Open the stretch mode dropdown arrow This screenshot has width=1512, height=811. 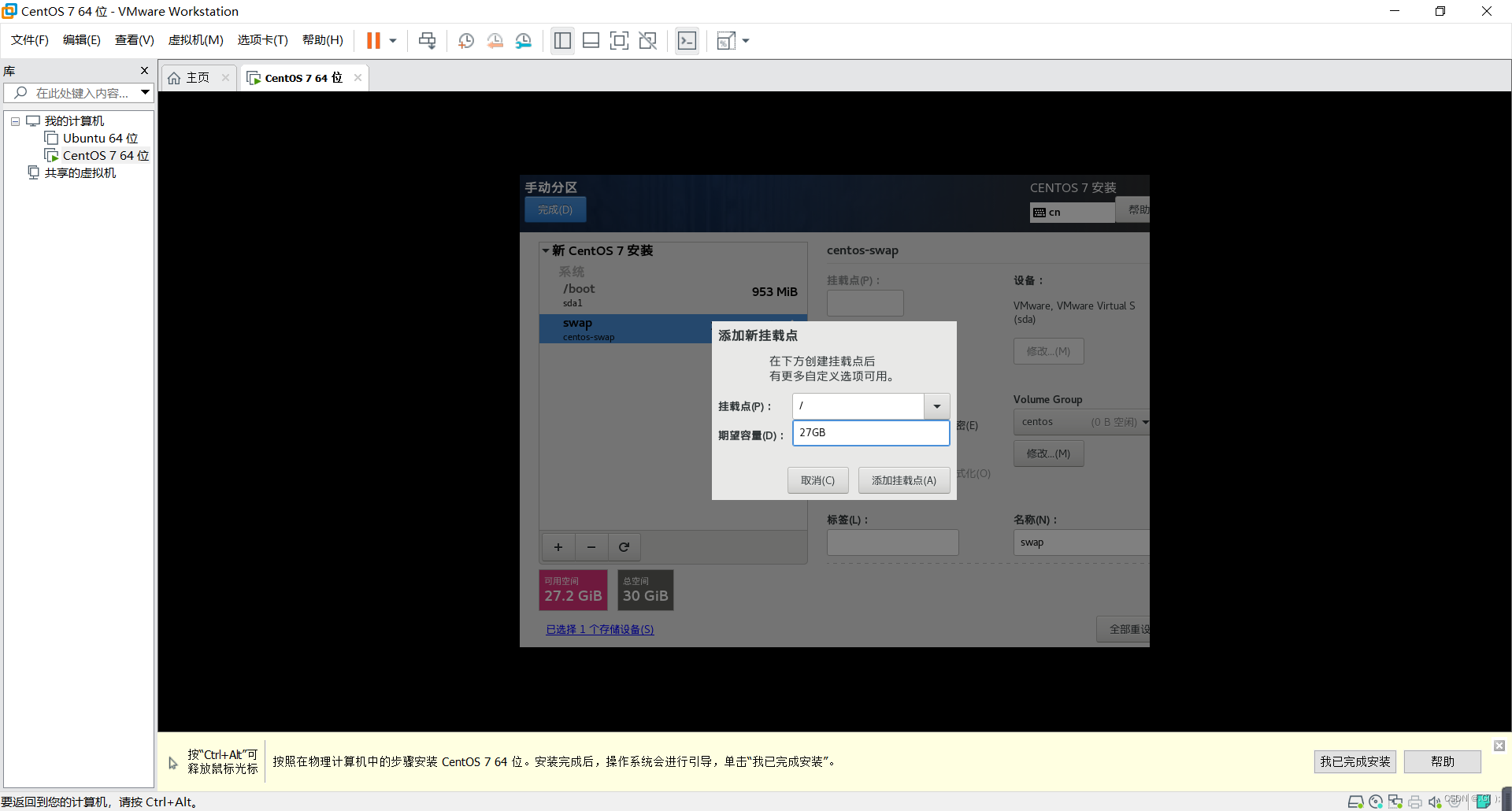pos(746,41)
